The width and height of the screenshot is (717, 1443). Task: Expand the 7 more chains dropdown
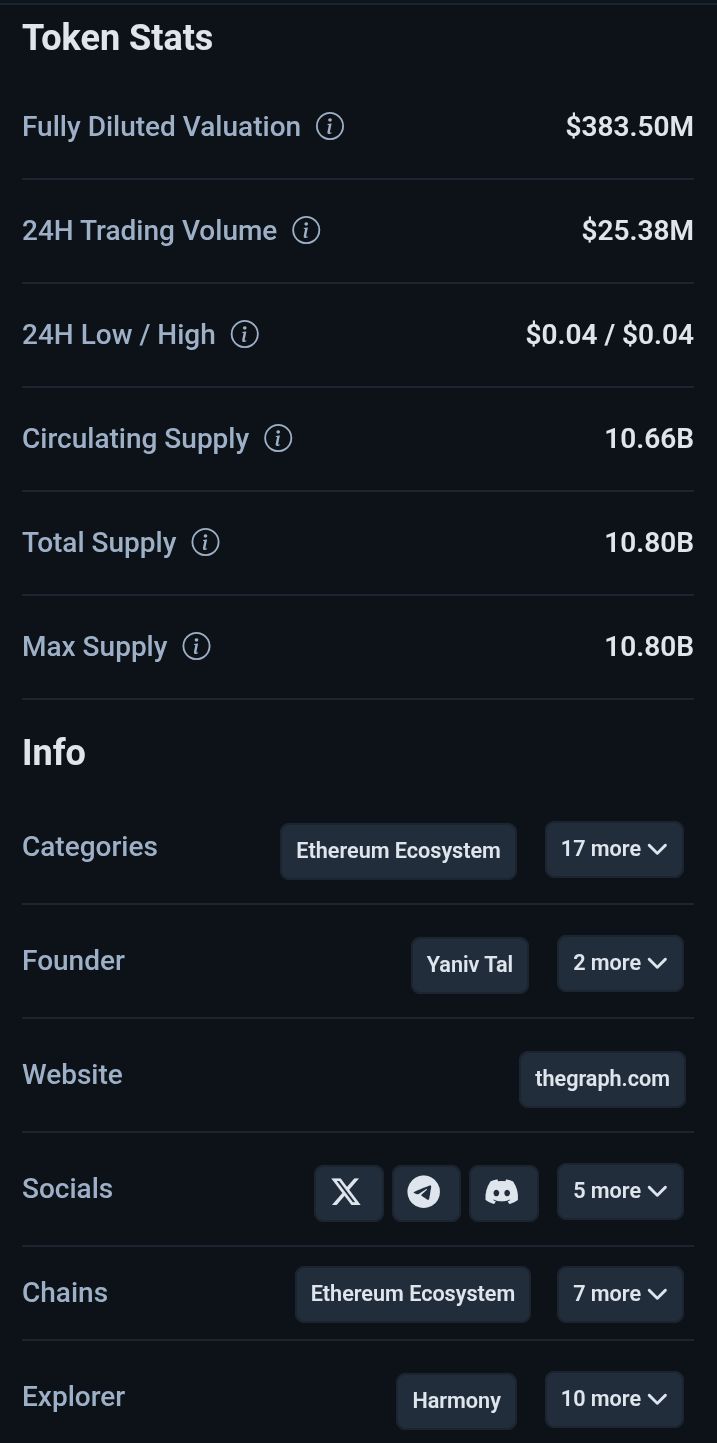point(620,1295)
